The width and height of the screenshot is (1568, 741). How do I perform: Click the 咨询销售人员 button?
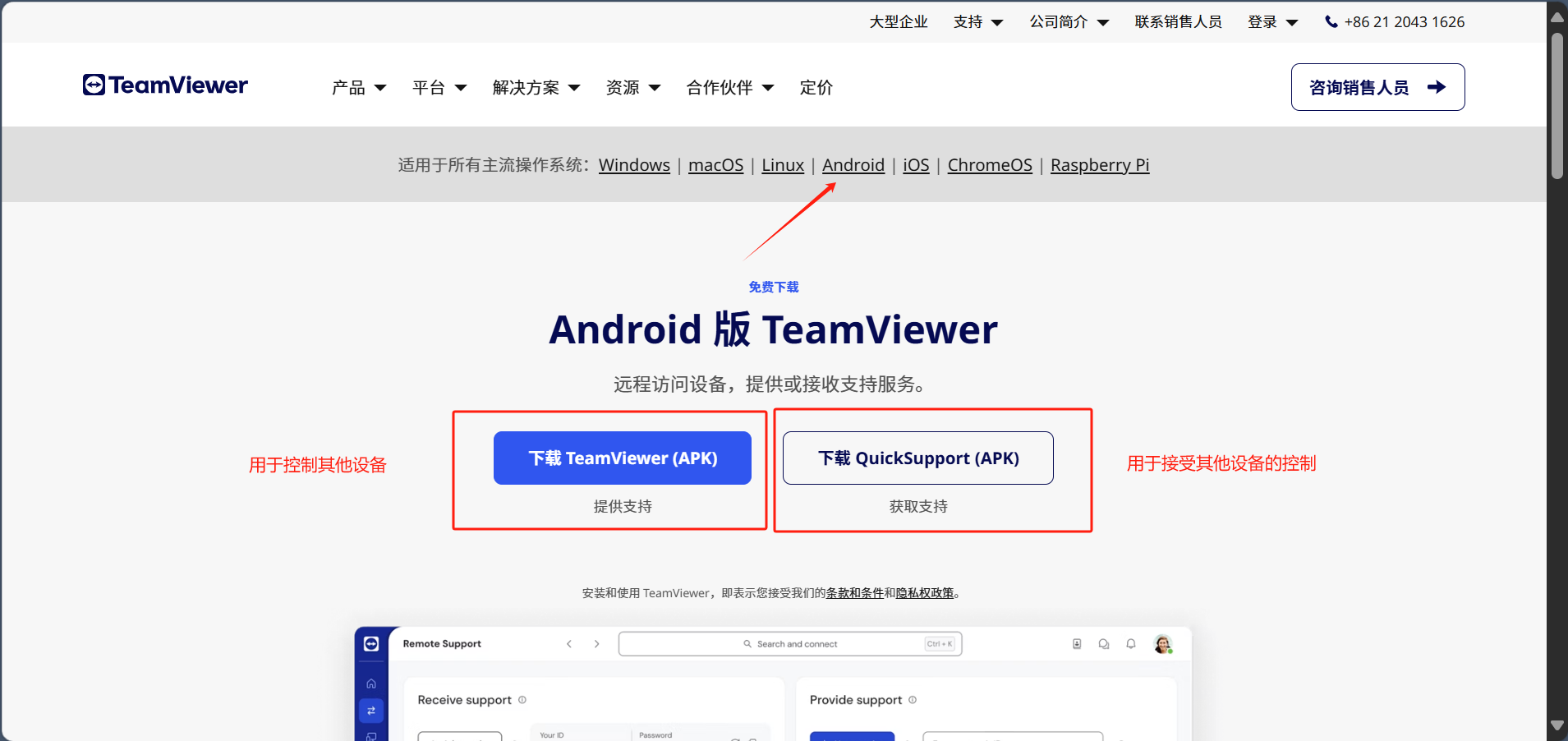click(1377, 87)
